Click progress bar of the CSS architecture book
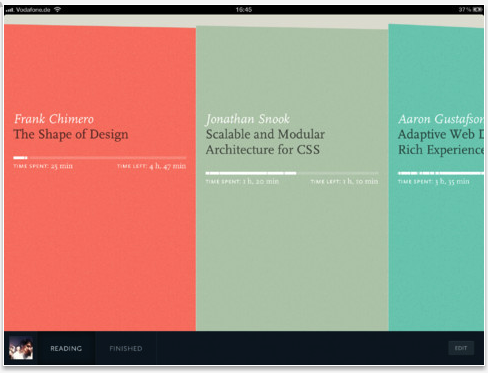The width and height of the screenshot is (488, 373). coord(292,173)
